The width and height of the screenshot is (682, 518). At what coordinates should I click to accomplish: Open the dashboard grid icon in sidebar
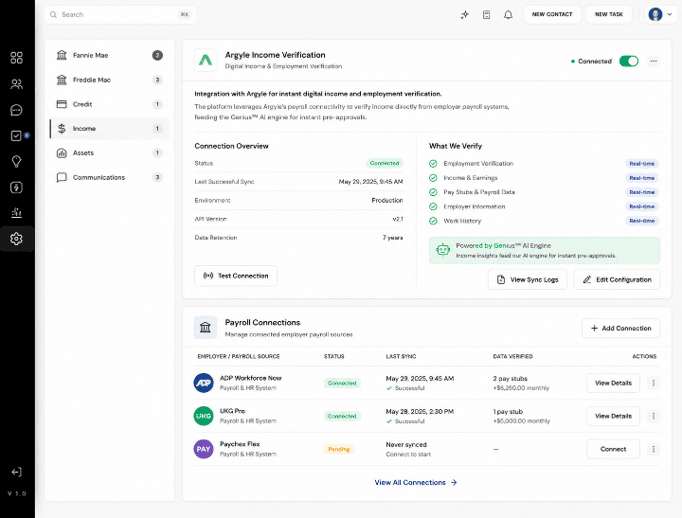[17, 57]
